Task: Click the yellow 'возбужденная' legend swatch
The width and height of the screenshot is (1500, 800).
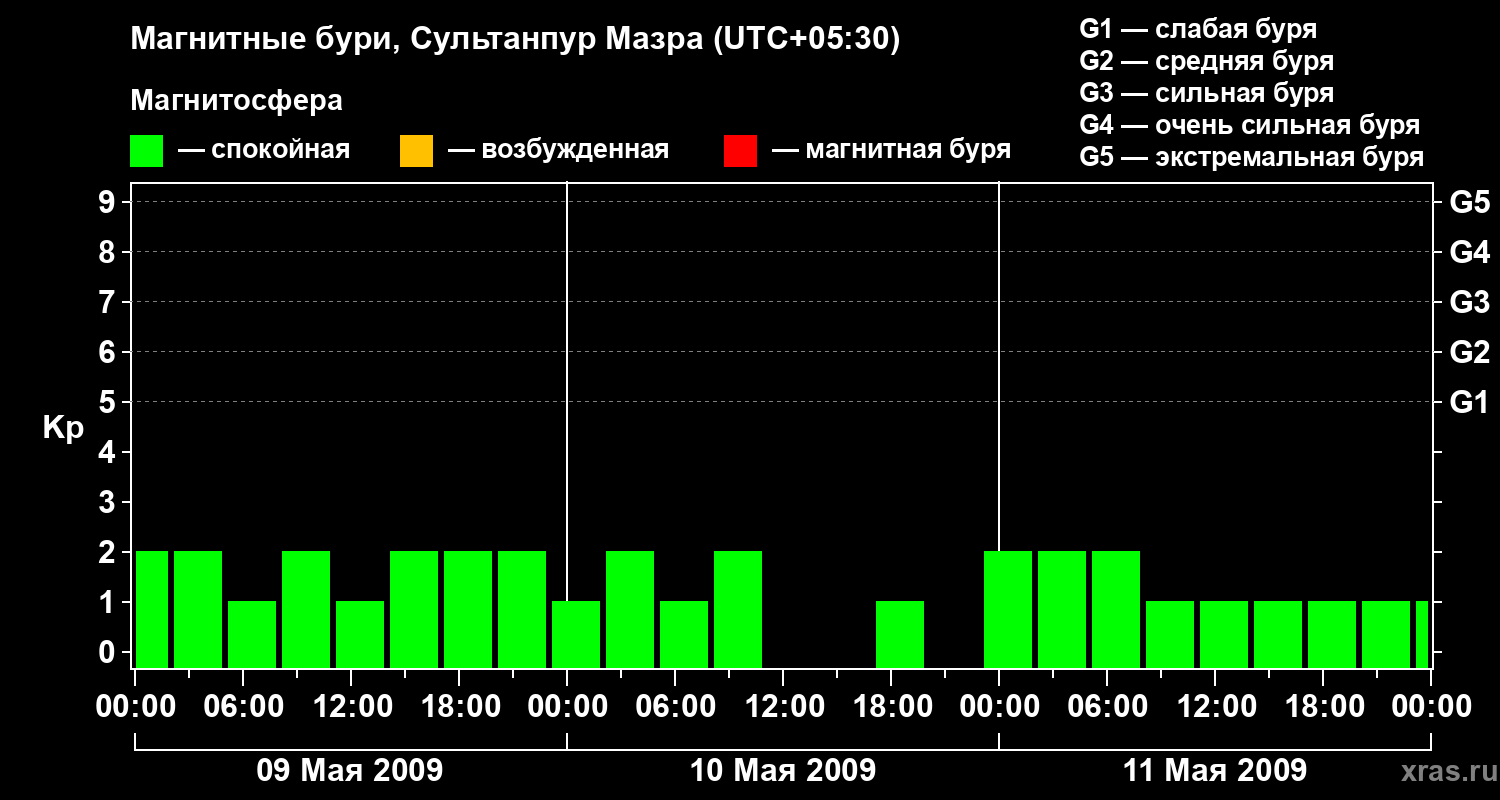Action: click(416, 151)
